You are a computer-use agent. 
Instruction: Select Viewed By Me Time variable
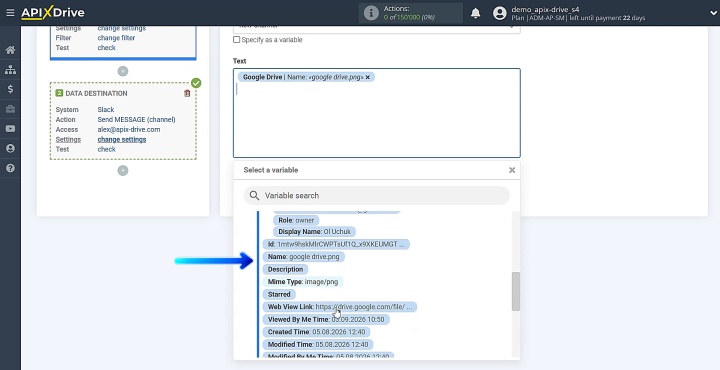[326, 319]
